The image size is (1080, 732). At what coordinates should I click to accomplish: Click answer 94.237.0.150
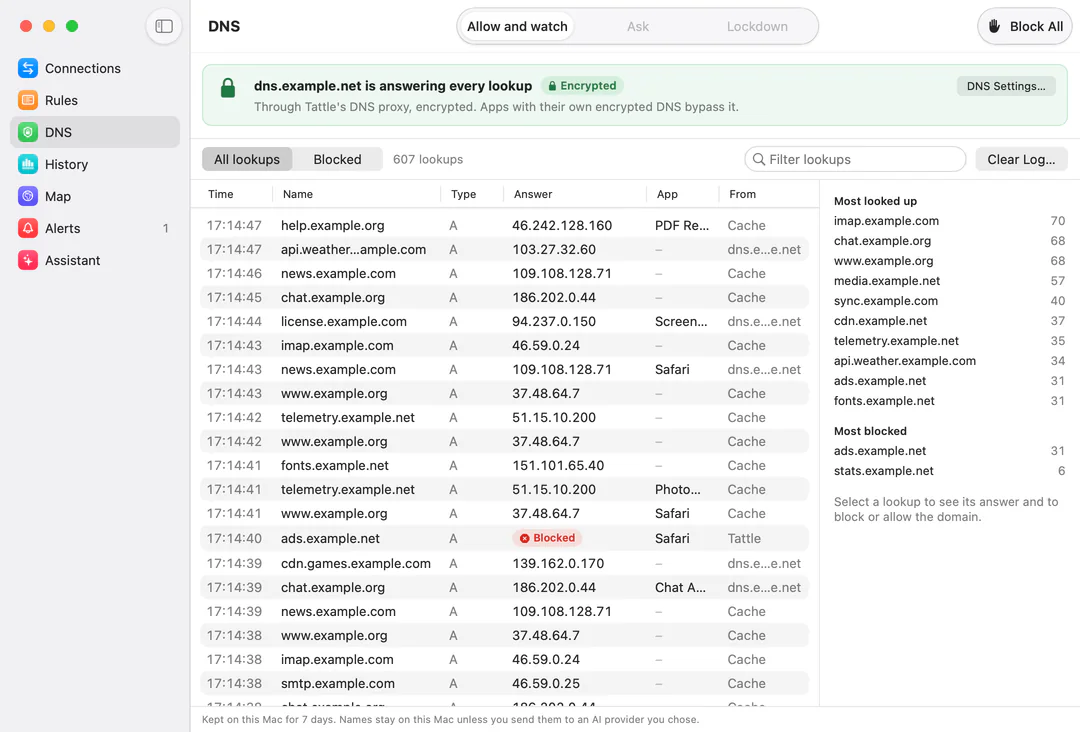point(553,322)
